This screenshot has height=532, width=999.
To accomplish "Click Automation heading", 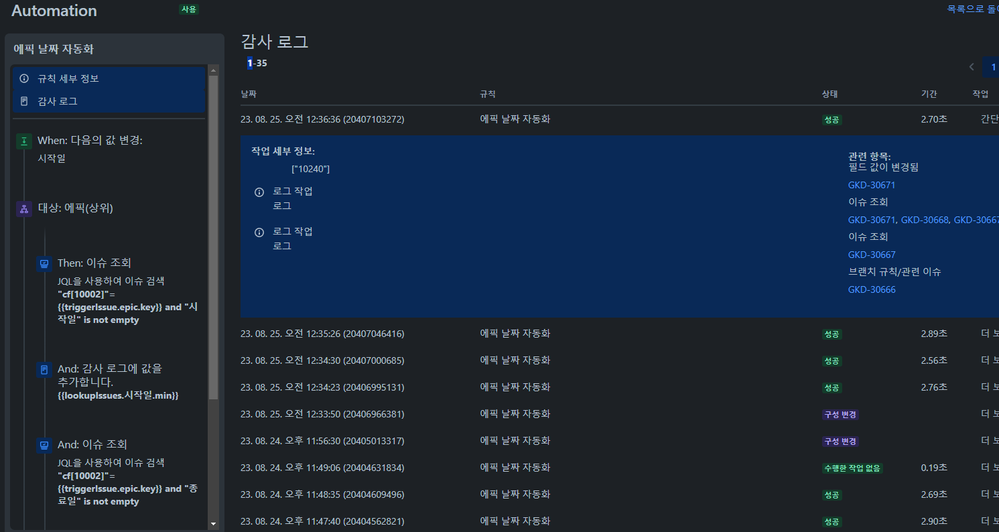I will click(x=54, y=11).
